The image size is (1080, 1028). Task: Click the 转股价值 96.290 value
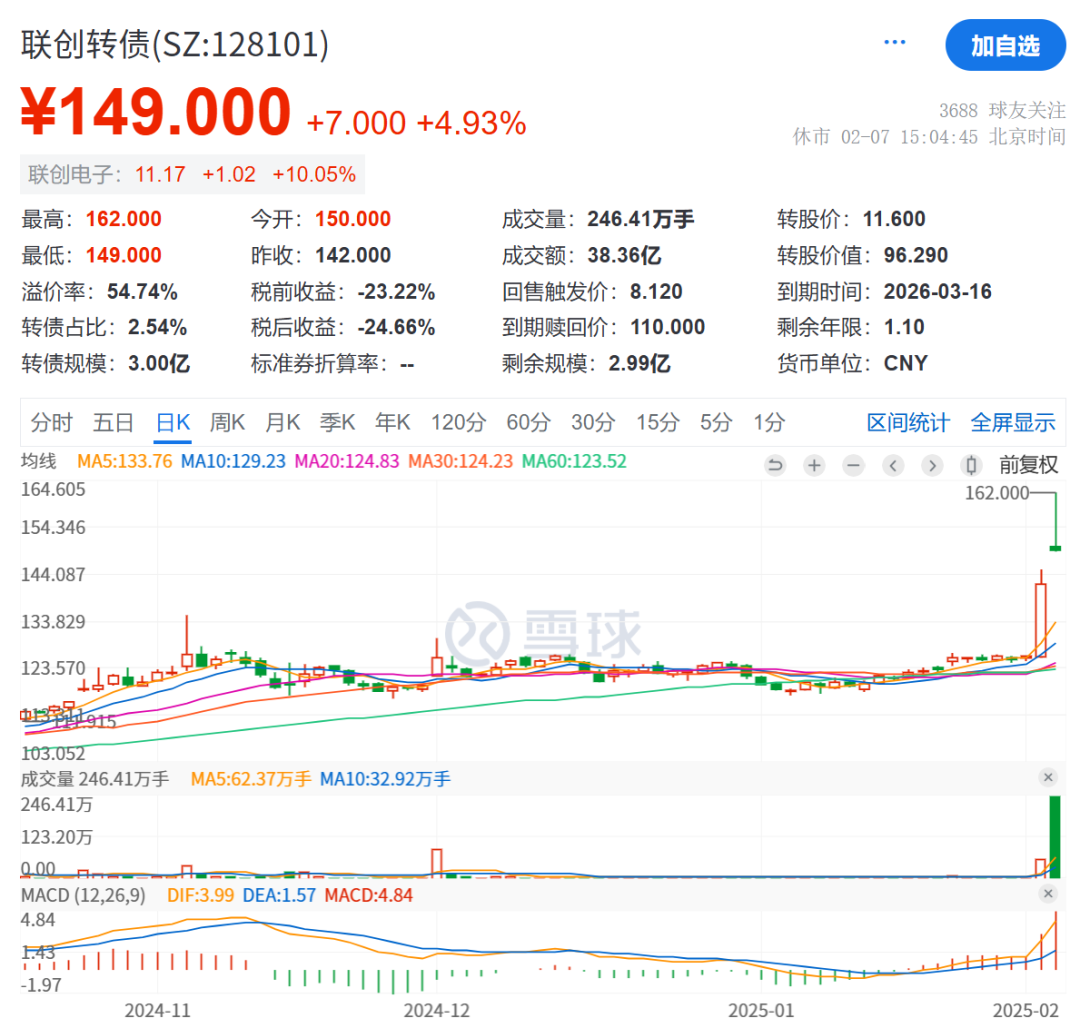point(915,255)
